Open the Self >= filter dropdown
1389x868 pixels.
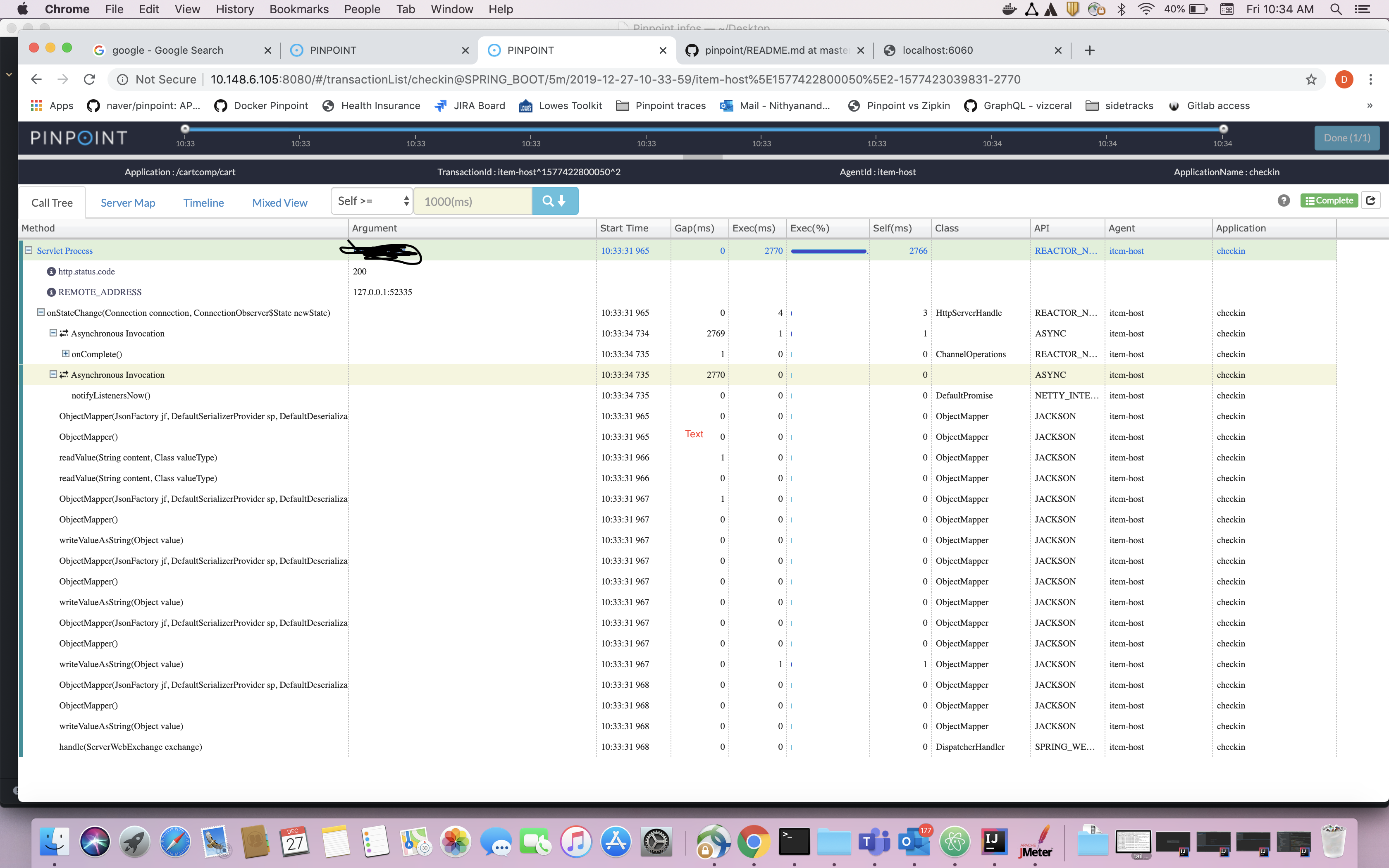pyautogui.click(x=372, y=201)
